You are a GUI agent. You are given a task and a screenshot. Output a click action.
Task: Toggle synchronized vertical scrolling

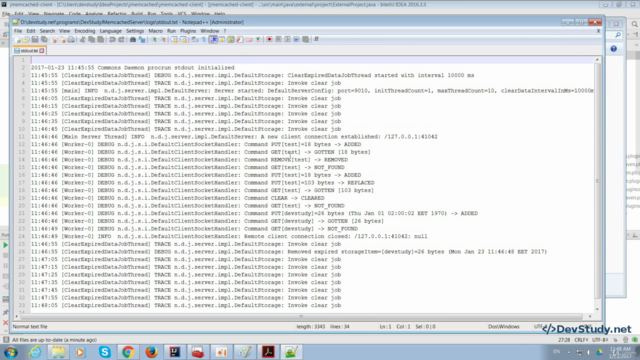174,39
